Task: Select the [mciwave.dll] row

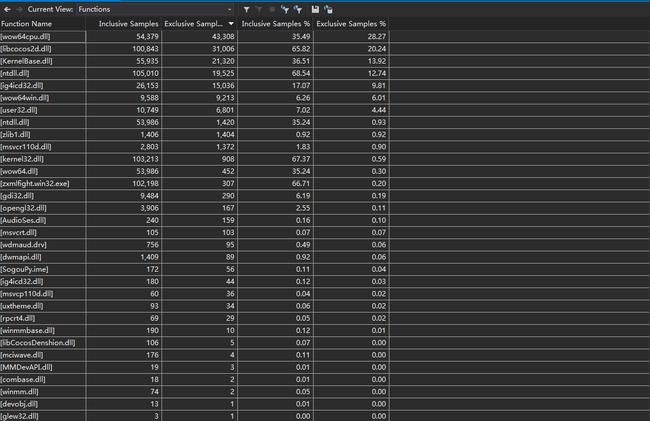Action: coord(194,355)
